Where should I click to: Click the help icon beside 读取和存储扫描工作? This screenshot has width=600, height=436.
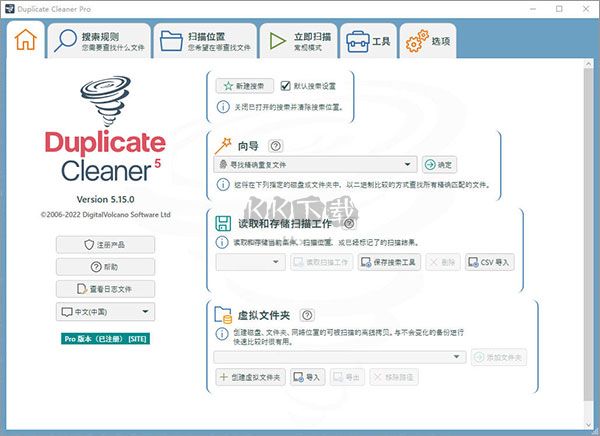tap(349, 224)
